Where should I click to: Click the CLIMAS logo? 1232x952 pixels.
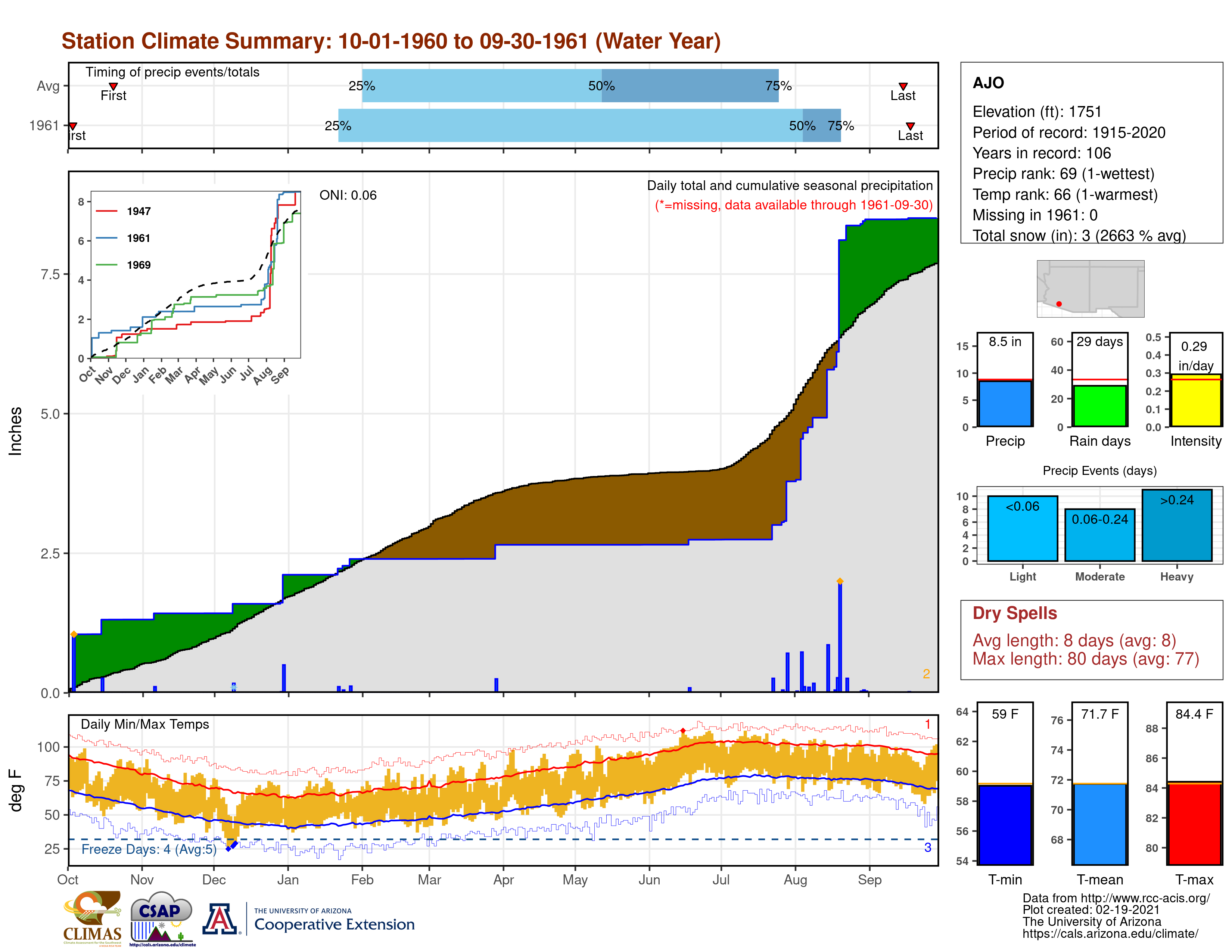click(92, 918)
